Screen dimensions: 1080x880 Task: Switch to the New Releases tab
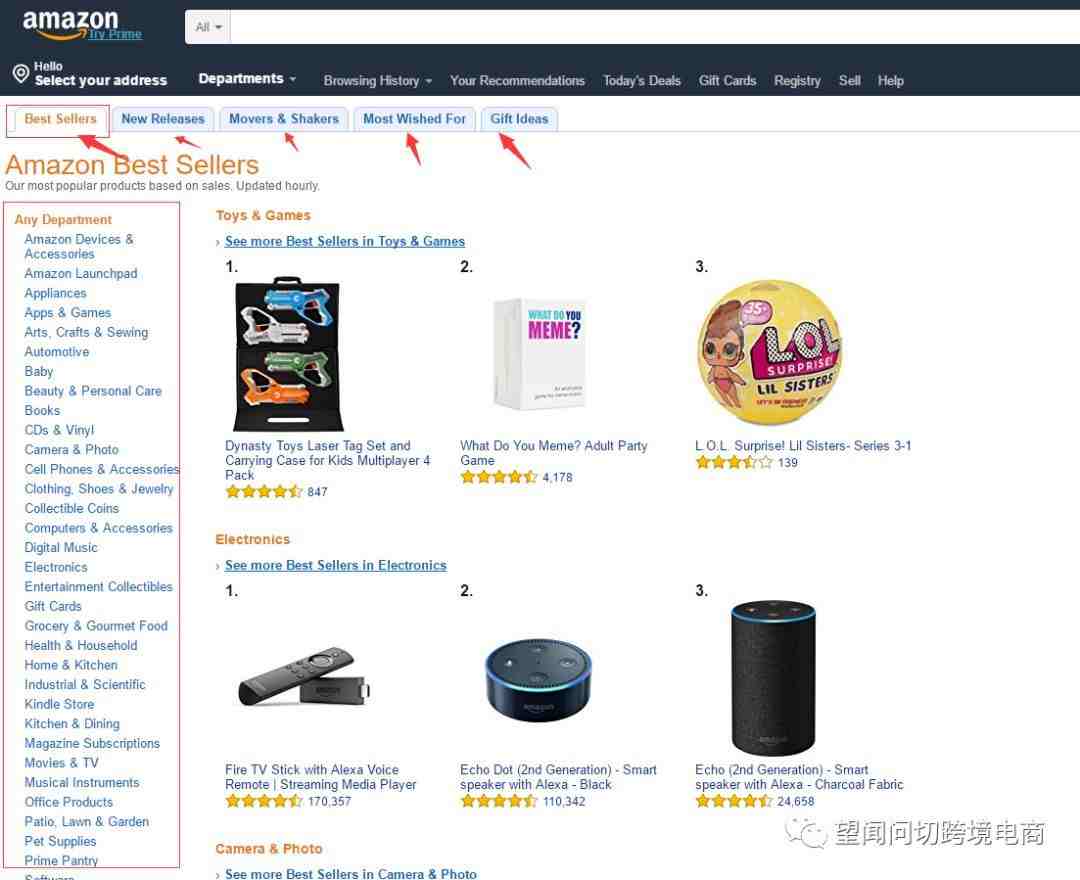pos(163,119)
